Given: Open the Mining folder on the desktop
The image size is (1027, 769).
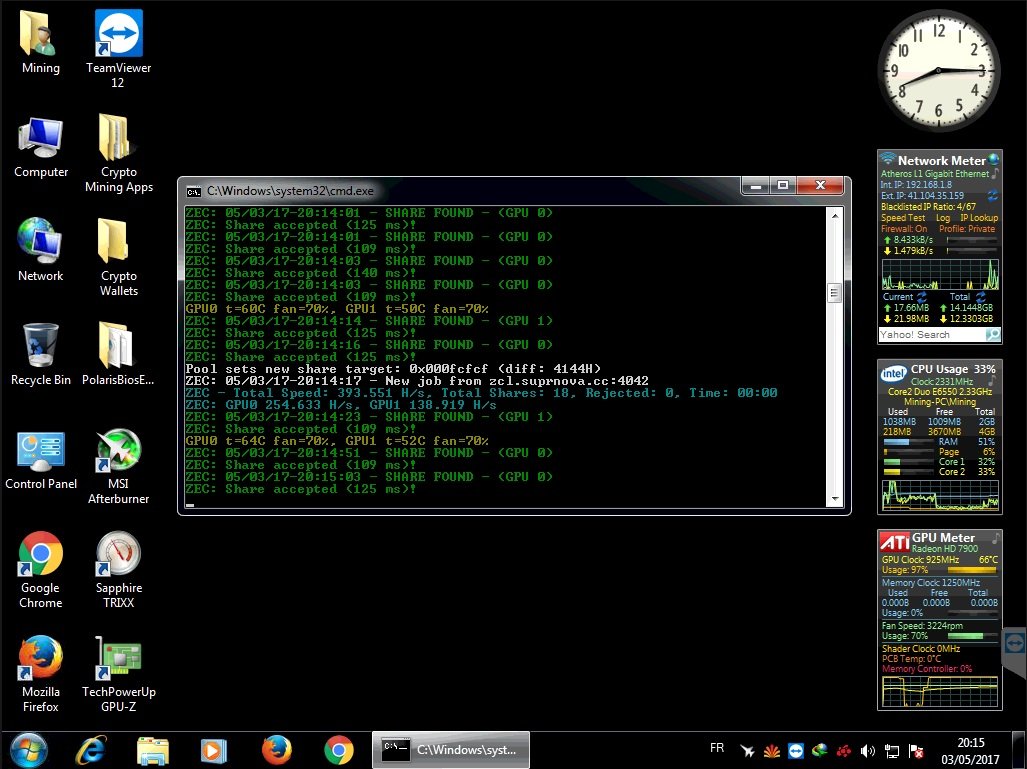Looking at the screenshot, I should point(41,35).
